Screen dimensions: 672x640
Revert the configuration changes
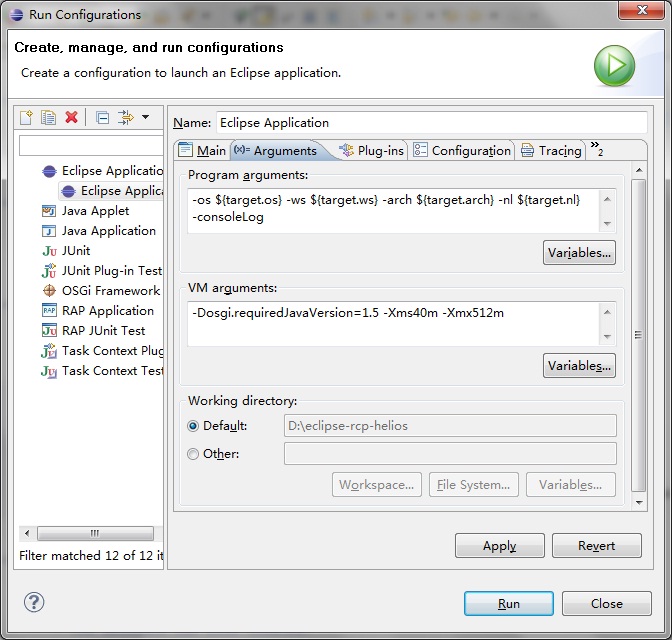[597, 546]
